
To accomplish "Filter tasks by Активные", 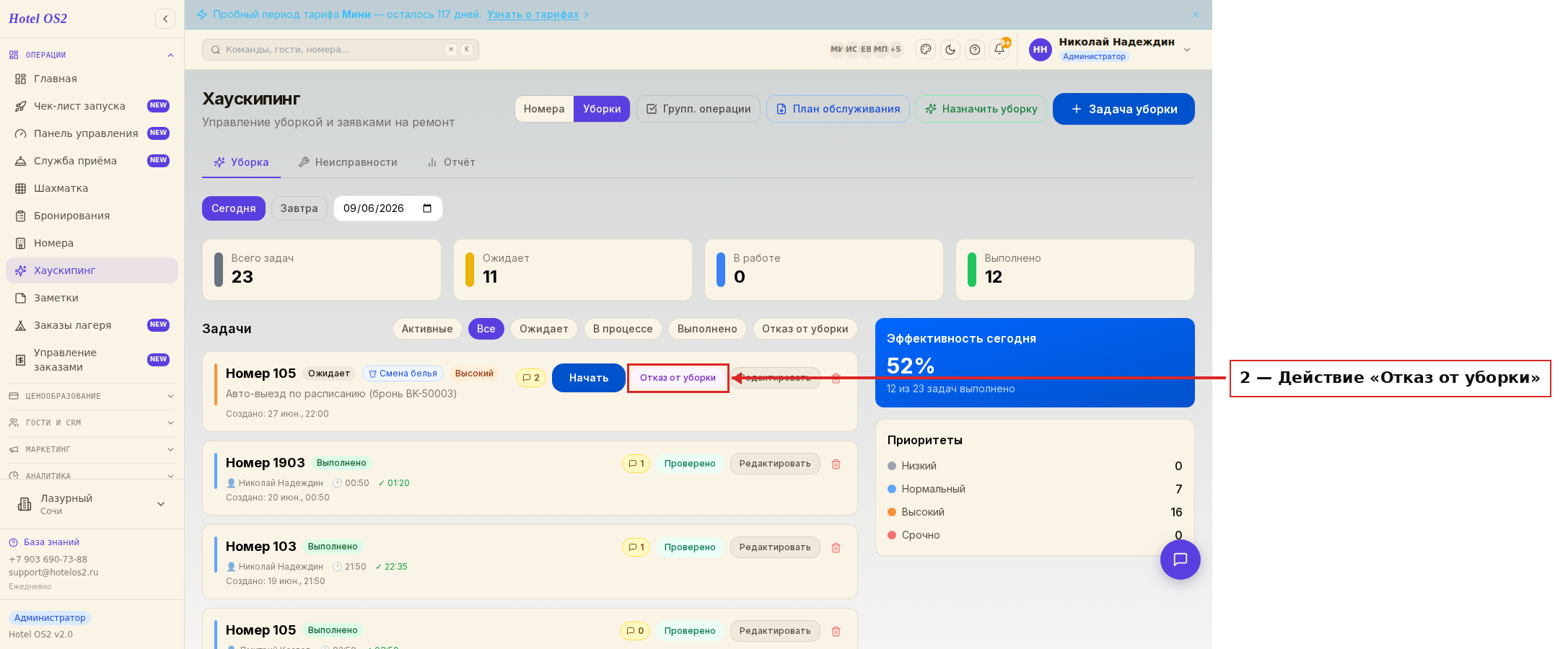I will (x=427, y=329).
